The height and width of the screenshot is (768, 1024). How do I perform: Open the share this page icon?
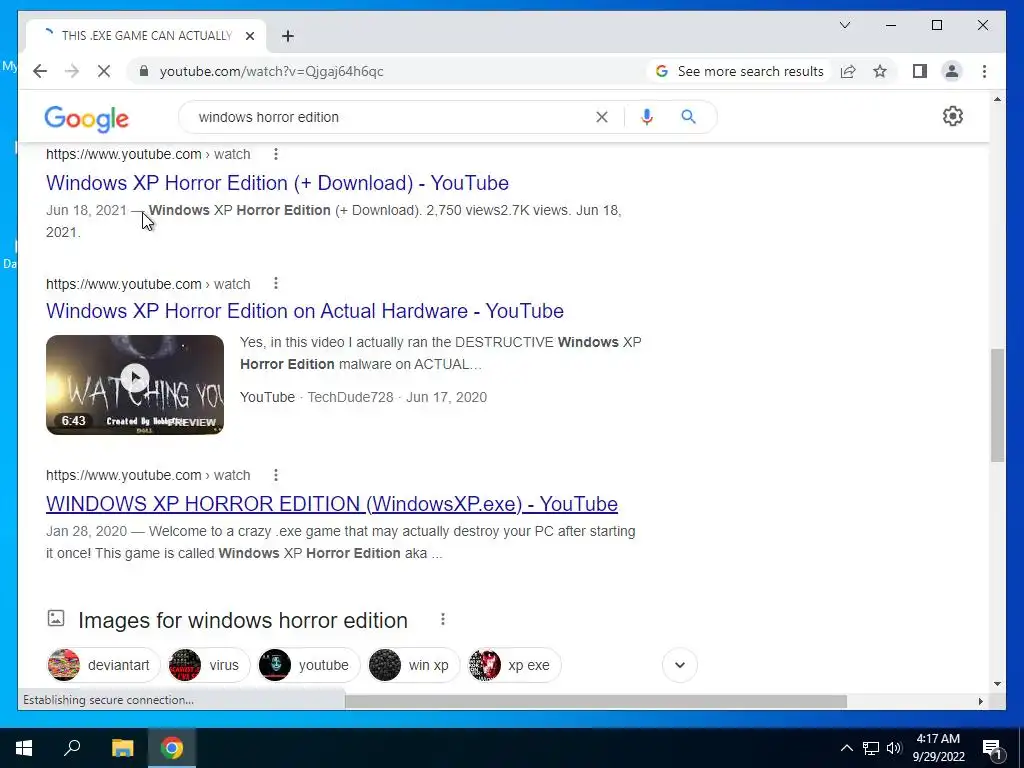pyautogui.click(x=848, y=71)
